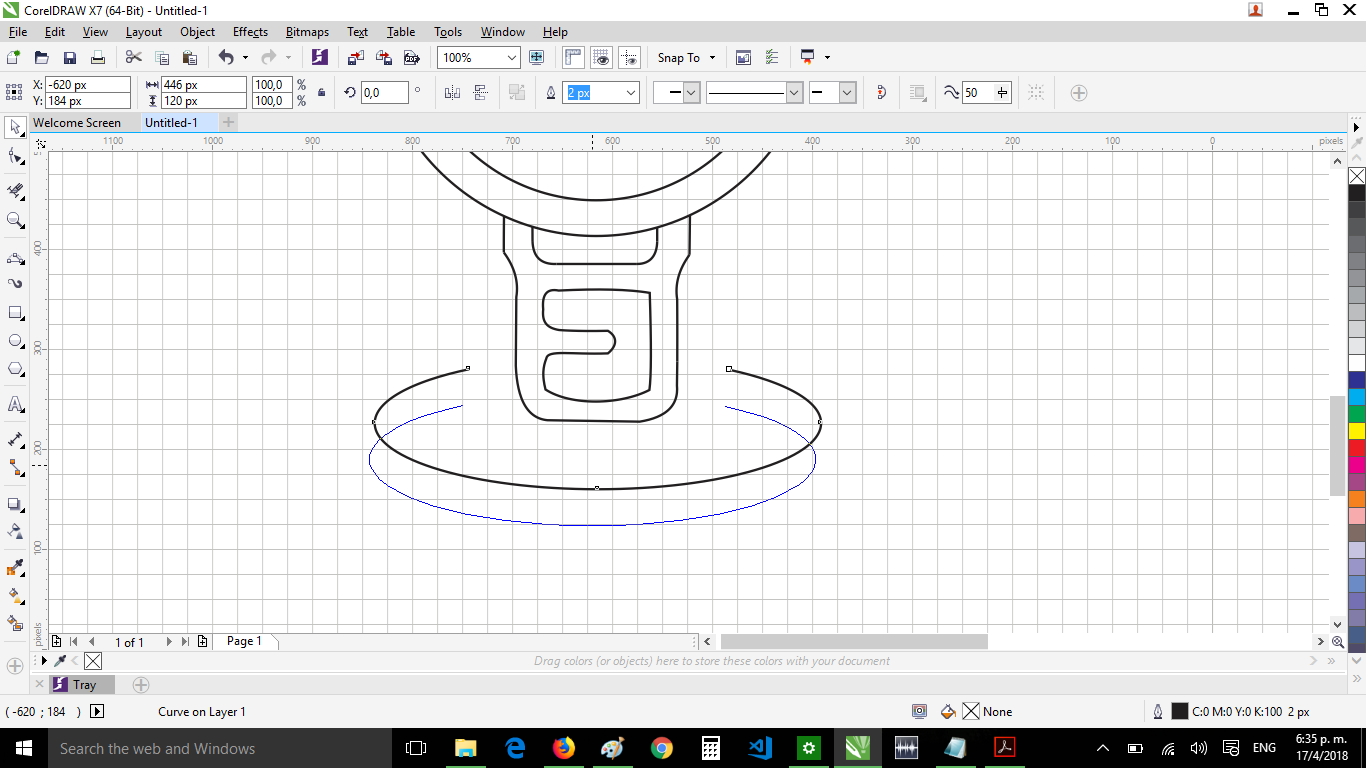Open Chrome from the taskbar
1372x784 pixels.
(x=661, y=748)
